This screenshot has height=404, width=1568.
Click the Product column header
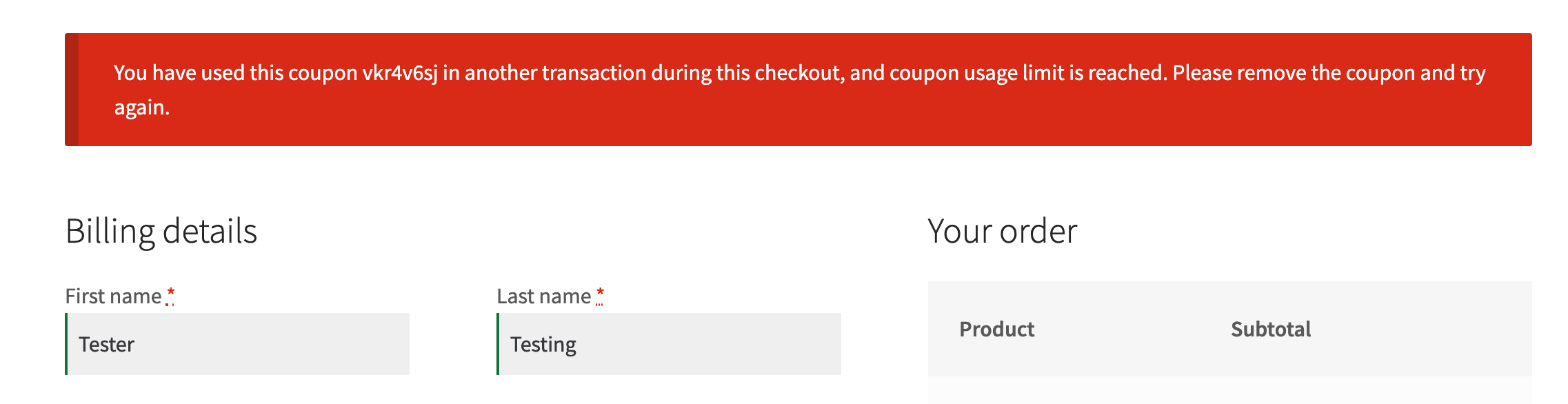996,330
